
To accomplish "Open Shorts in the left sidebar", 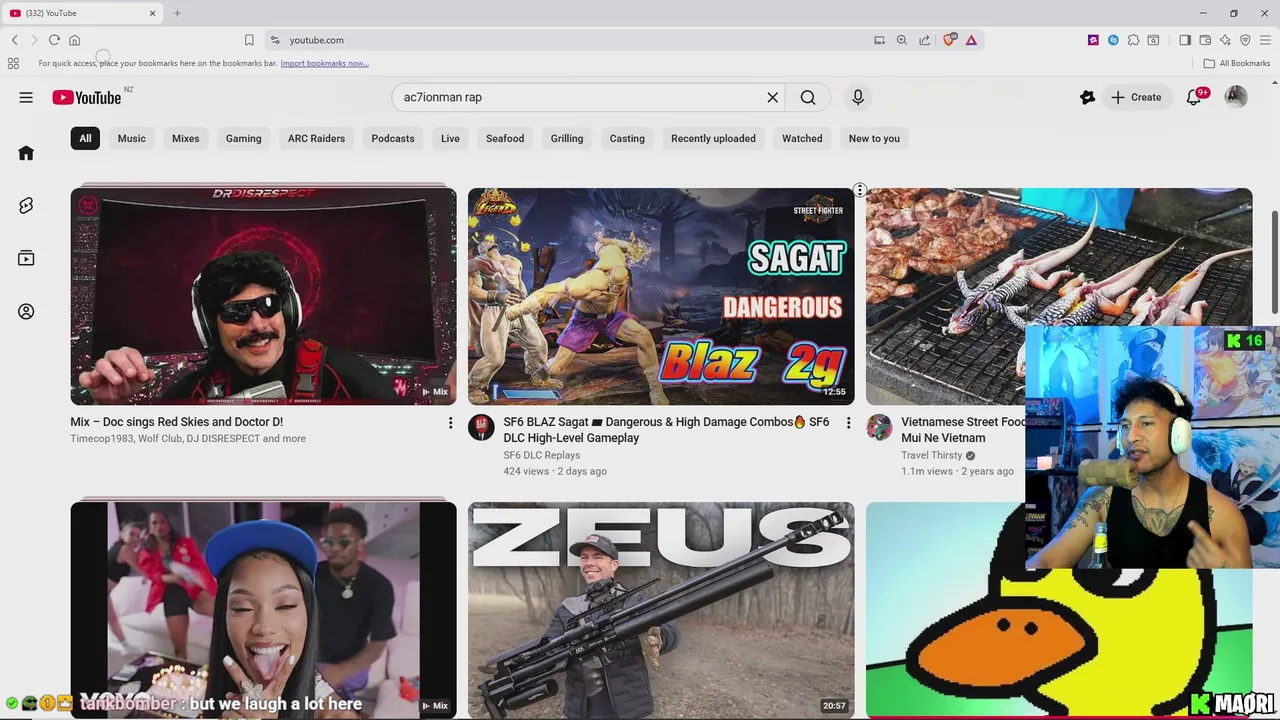I will [26, 205].
